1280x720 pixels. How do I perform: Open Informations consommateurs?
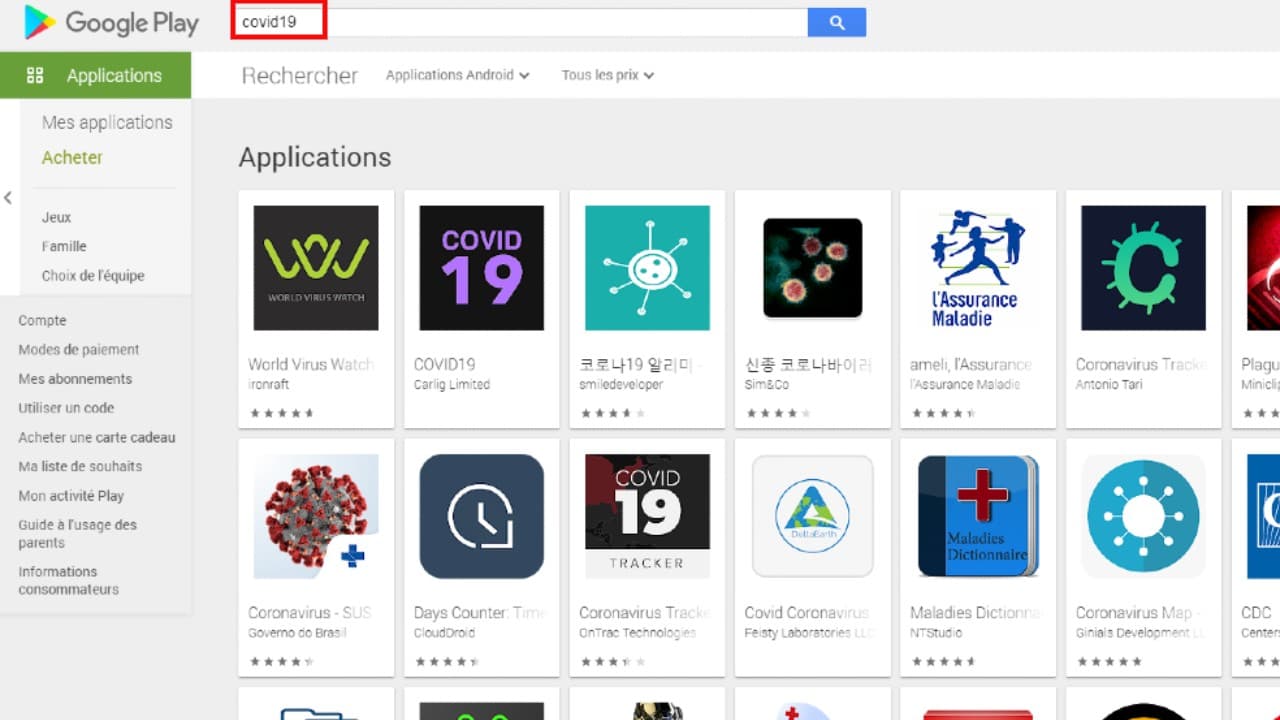pyautogui.click(x=68, y=580)
